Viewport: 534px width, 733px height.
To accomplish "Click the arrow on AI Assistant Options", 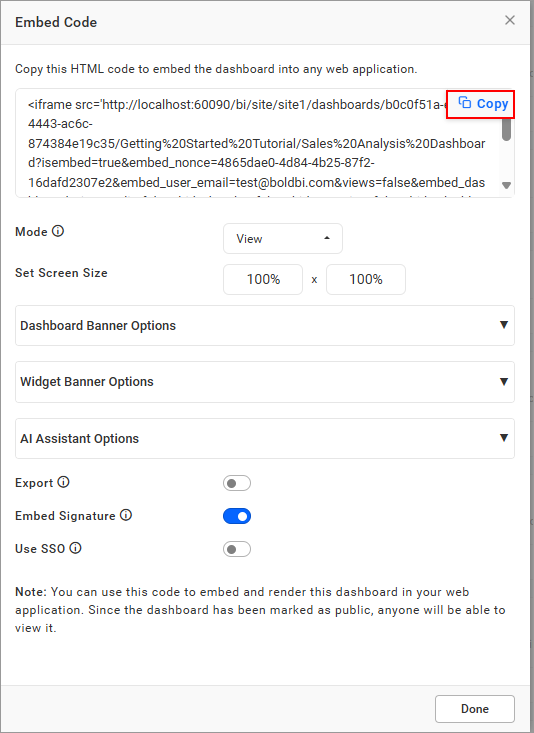I will coord(504,438).
